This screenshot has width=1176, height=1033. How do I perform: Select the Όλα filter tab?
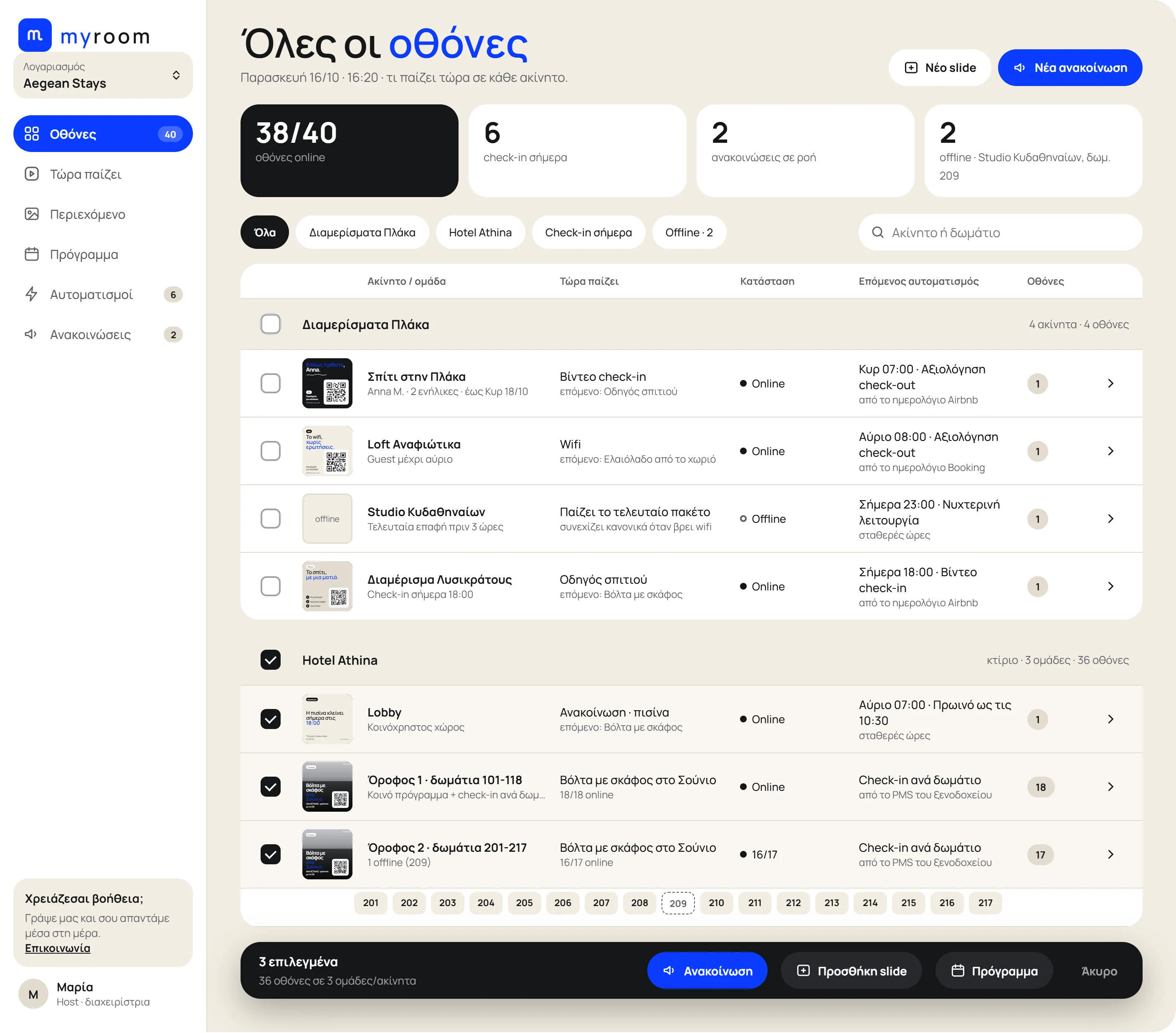[265, 233]
